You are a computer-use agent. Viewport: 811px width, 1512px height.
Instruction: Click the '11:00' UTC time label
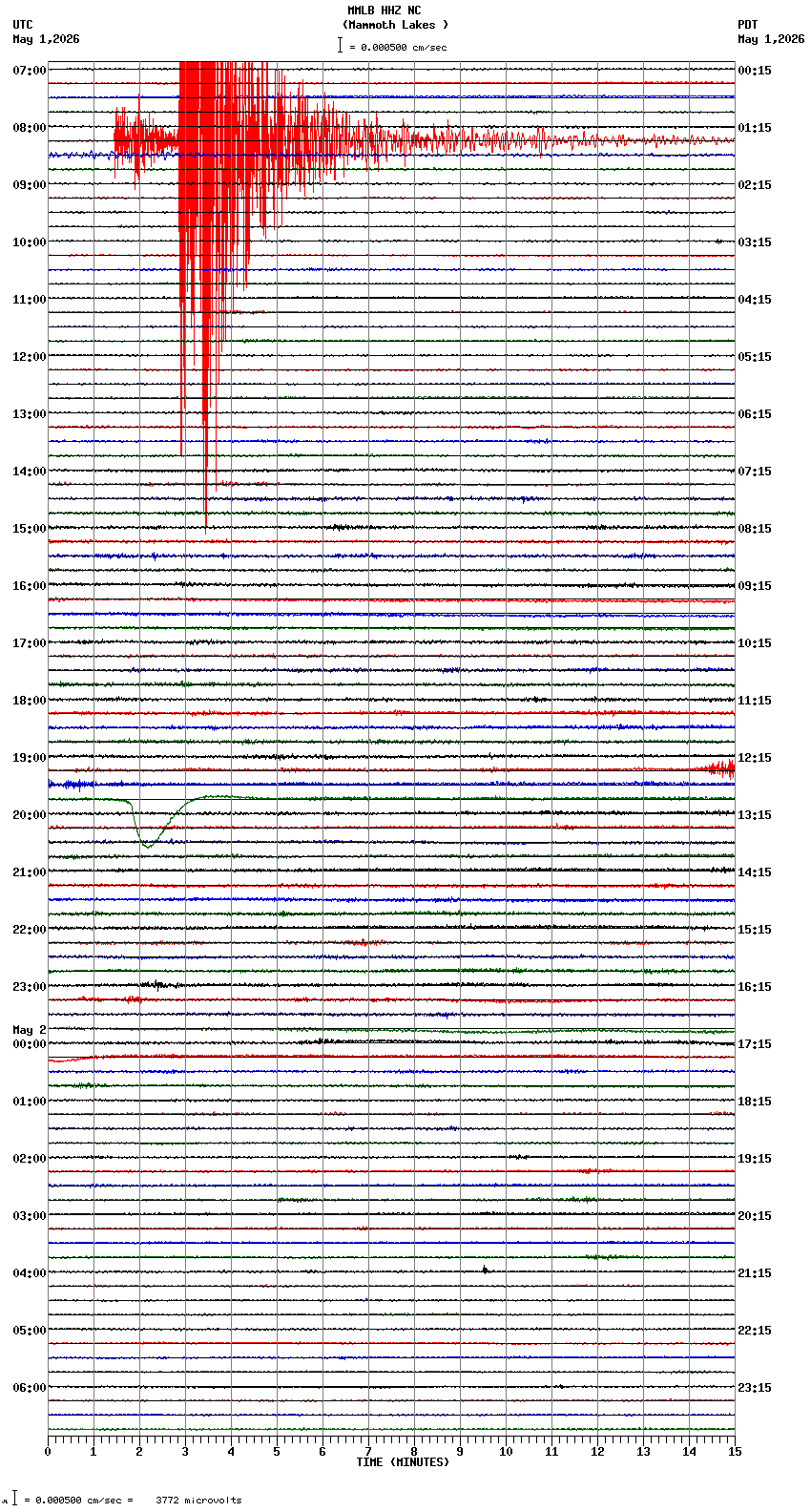point(30,300)
